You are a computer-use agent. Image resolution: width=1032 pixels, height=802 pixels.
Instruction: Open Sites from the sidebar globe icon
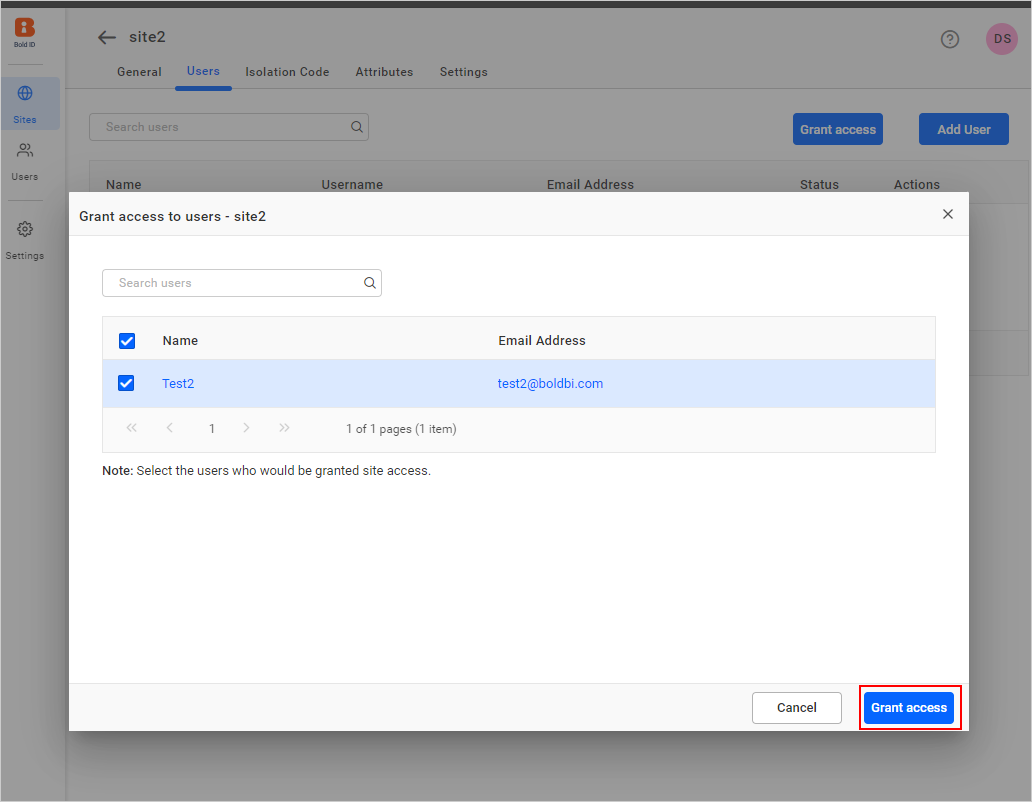25,94
